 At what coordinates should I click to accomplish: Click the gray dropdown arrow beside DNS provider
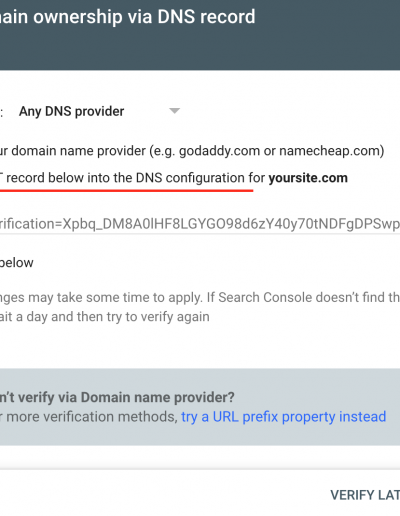pyautogui.click(x=174, y=111)
